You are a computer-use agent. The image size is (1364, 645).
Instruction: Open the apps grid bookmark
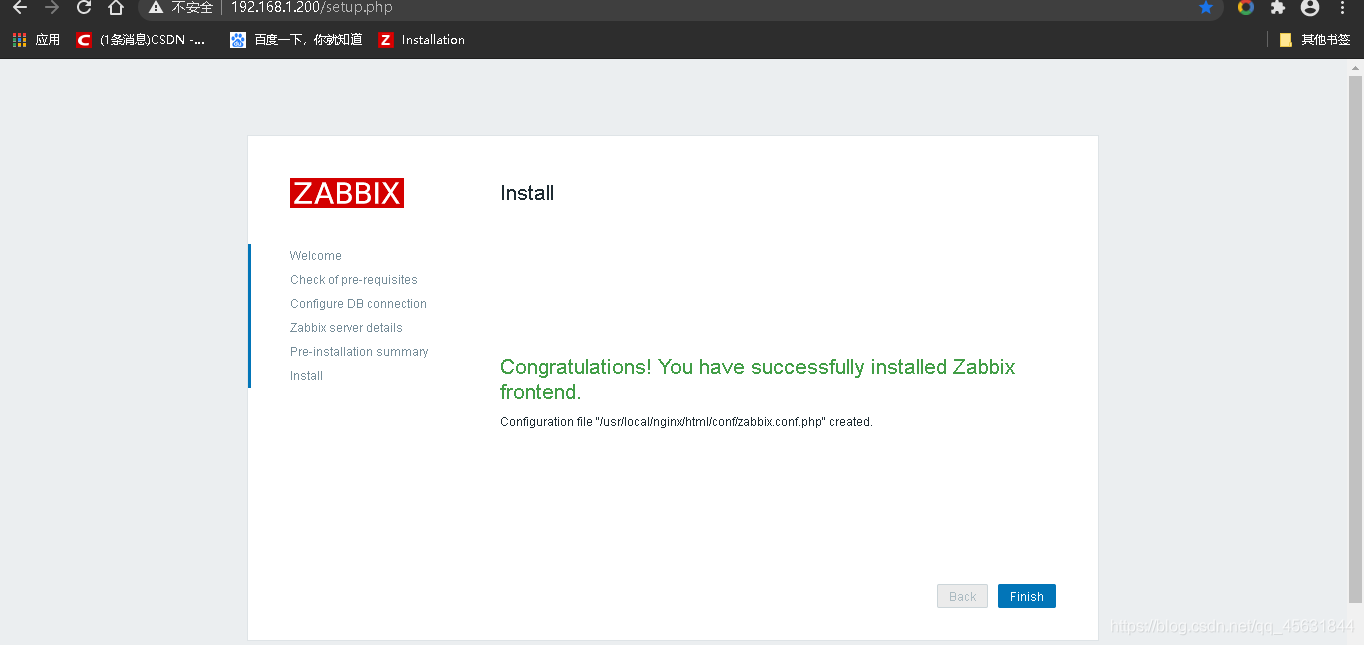coord(36,40)
